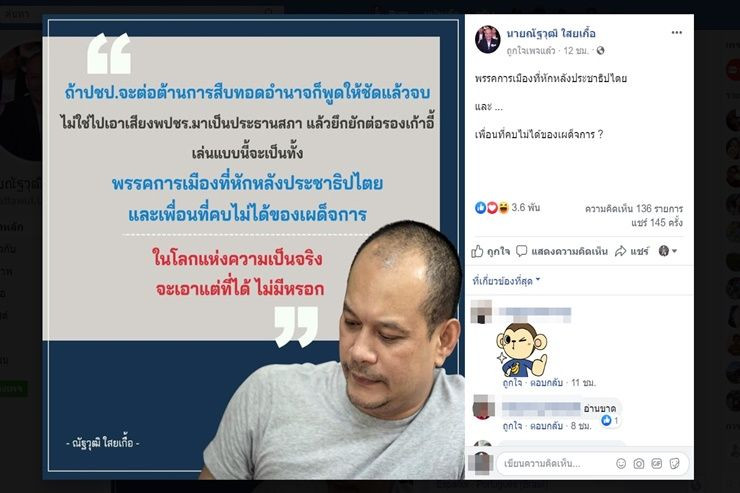Image resolution: width=740 pixels, height=493 pixels.
Task: Click ถูกใจ under the อ่านขาด comment
Action: point(512,426)
